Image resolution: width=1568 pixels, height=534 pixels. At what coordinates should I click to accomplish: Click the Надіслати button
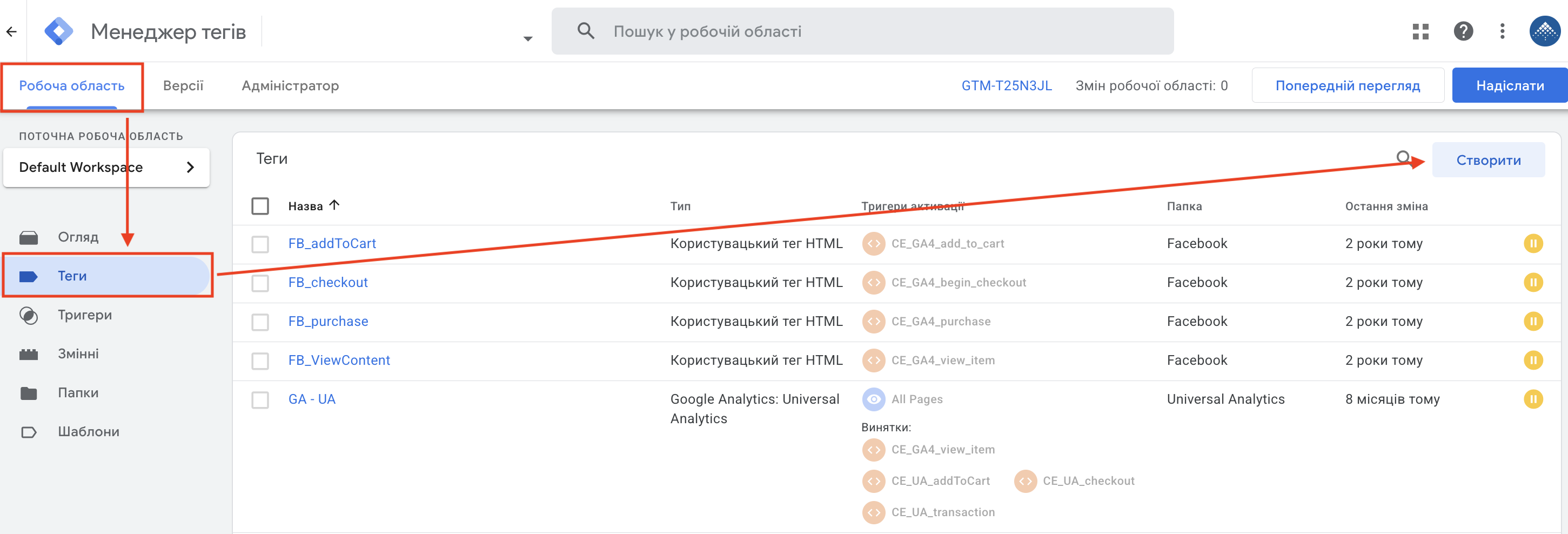1510,86
